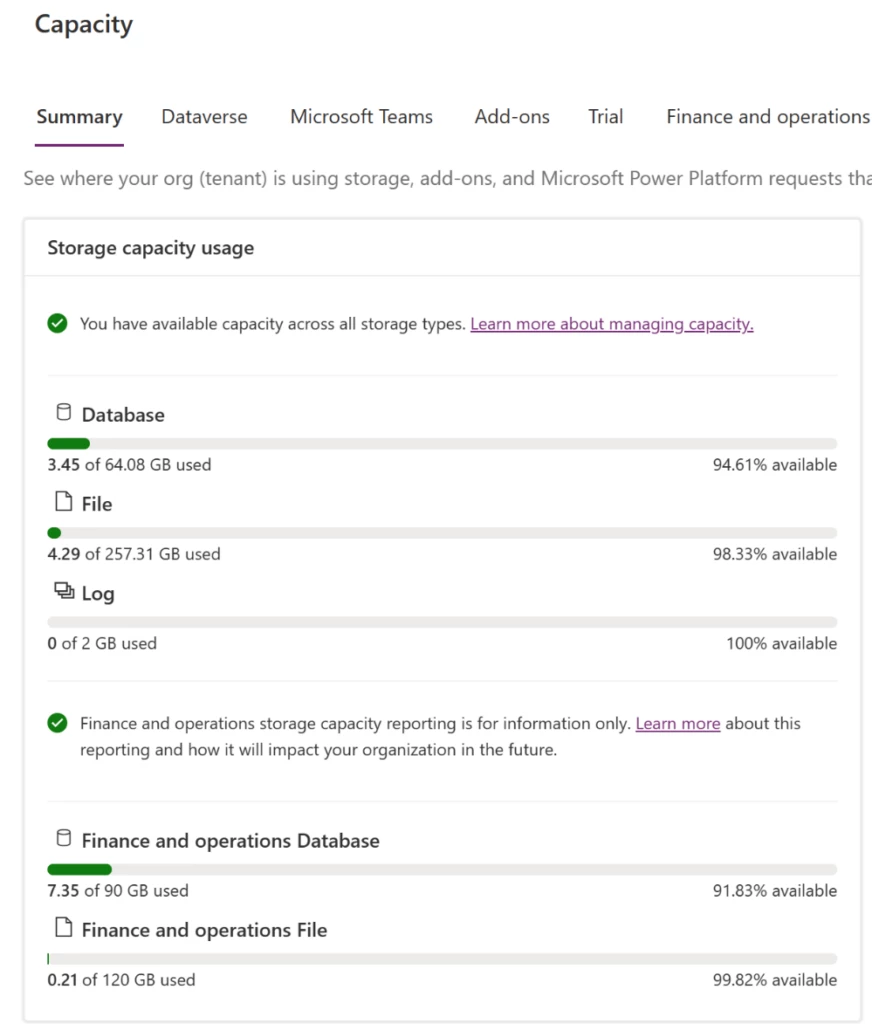Open Learn more about managing capacity link

tap(611, 324)
